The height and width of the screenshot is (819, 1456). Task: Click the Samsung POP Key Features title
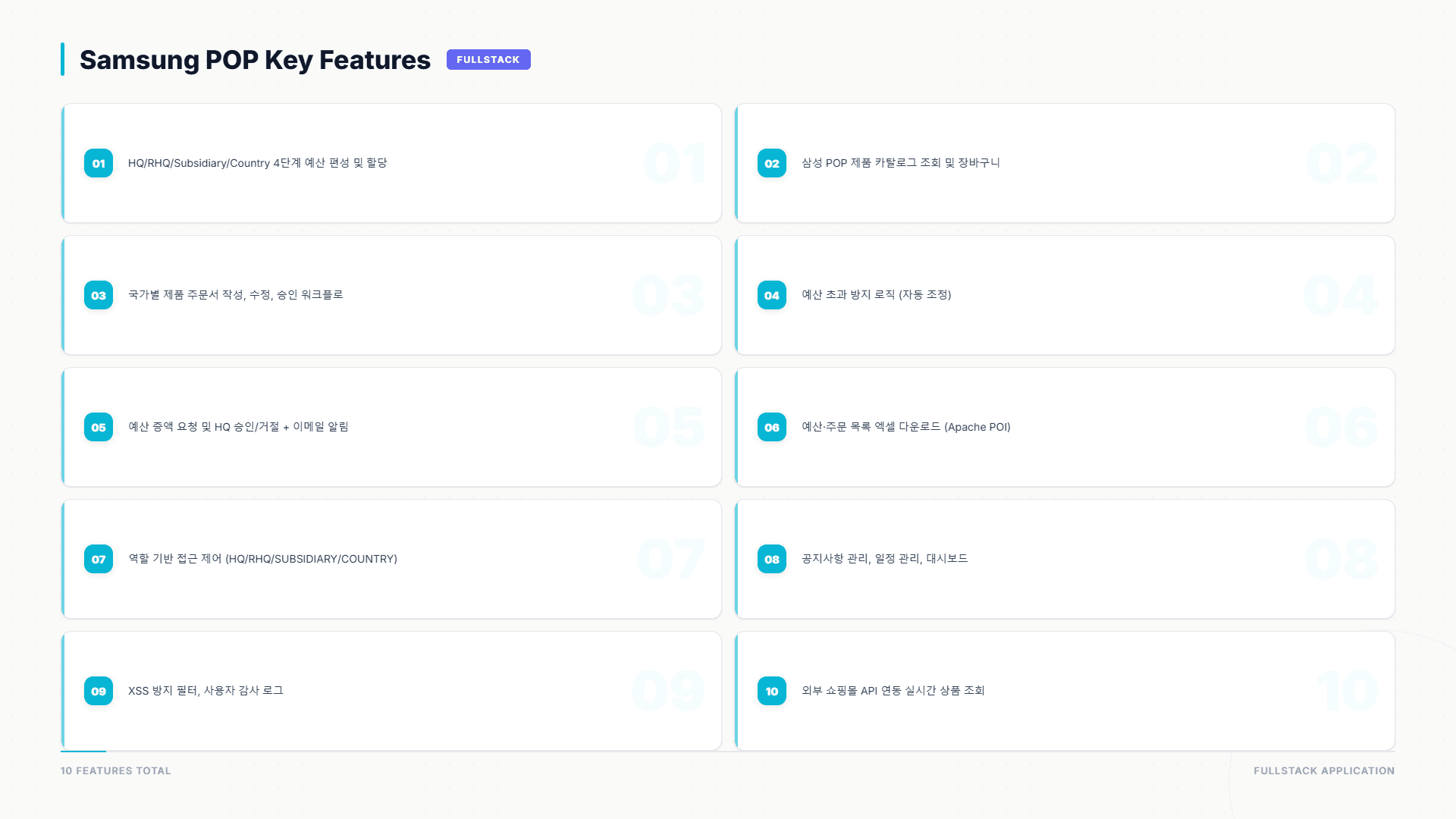(255, 60)
